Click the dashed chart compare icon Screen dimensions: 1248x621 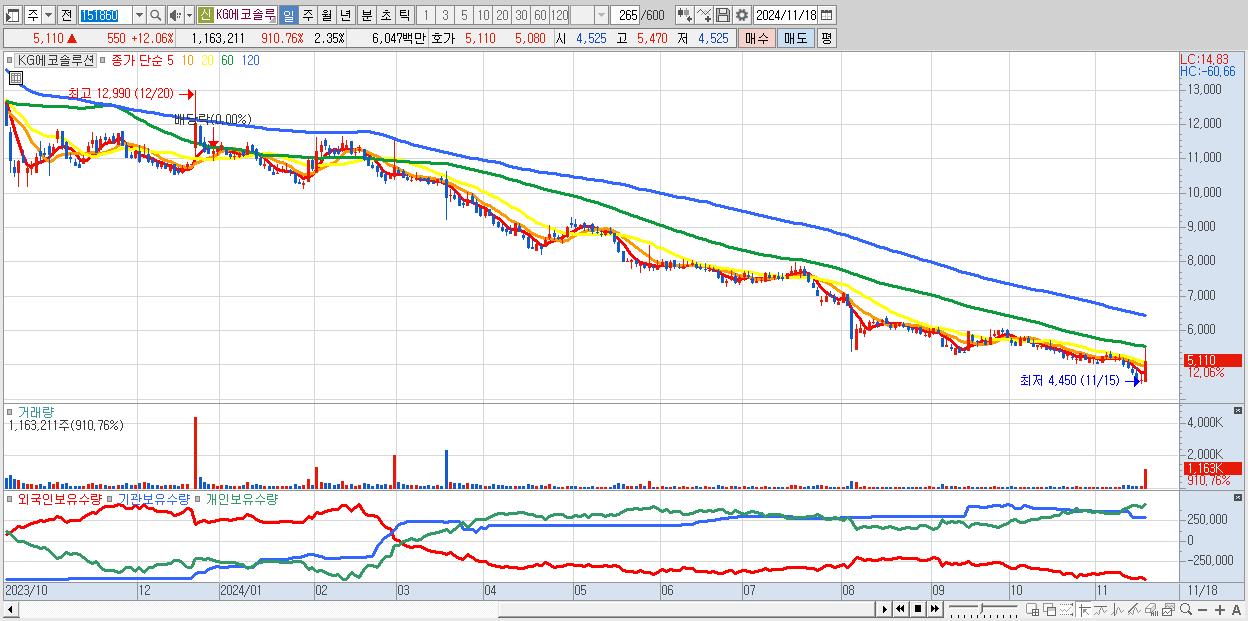1066,609
